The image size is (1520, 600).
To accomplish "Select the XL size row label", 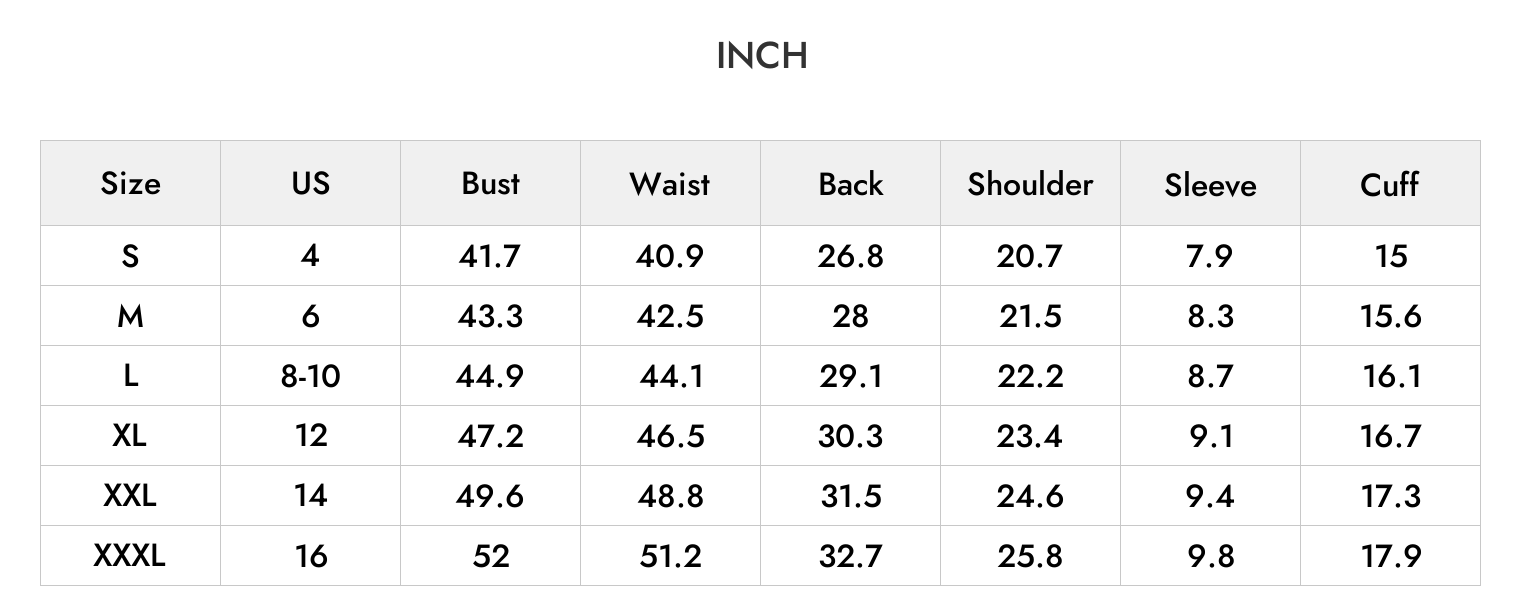I will click(130, 436).
